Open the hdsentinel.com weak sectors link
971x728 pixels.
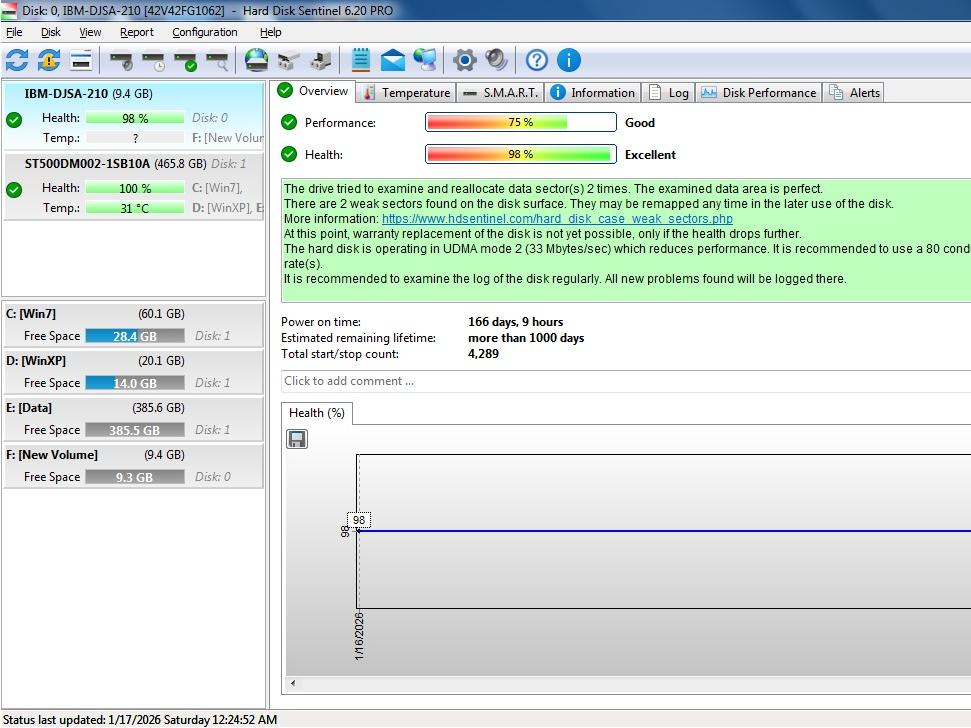pyautogui.click(x=557, y=218)
